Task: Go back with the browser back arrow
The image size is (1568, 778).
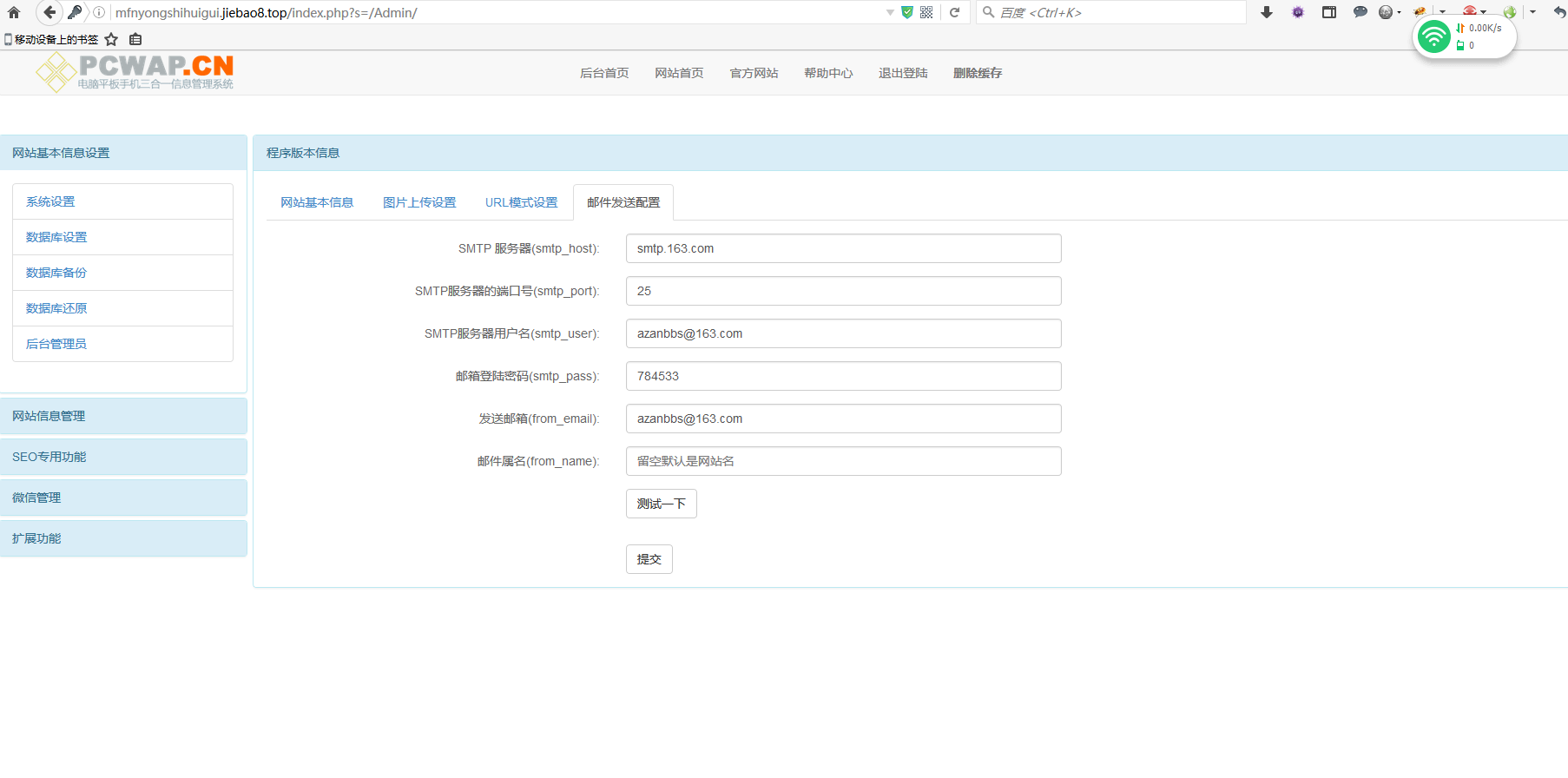Action: click(x=49, y=12)
